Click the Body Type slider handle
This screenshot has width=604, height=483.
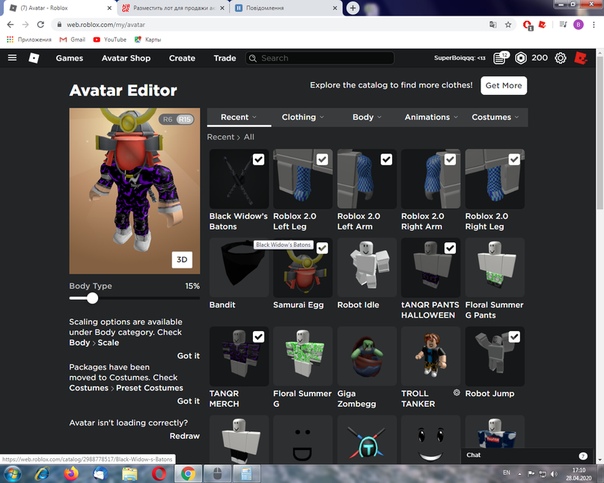tap(92, 298)
